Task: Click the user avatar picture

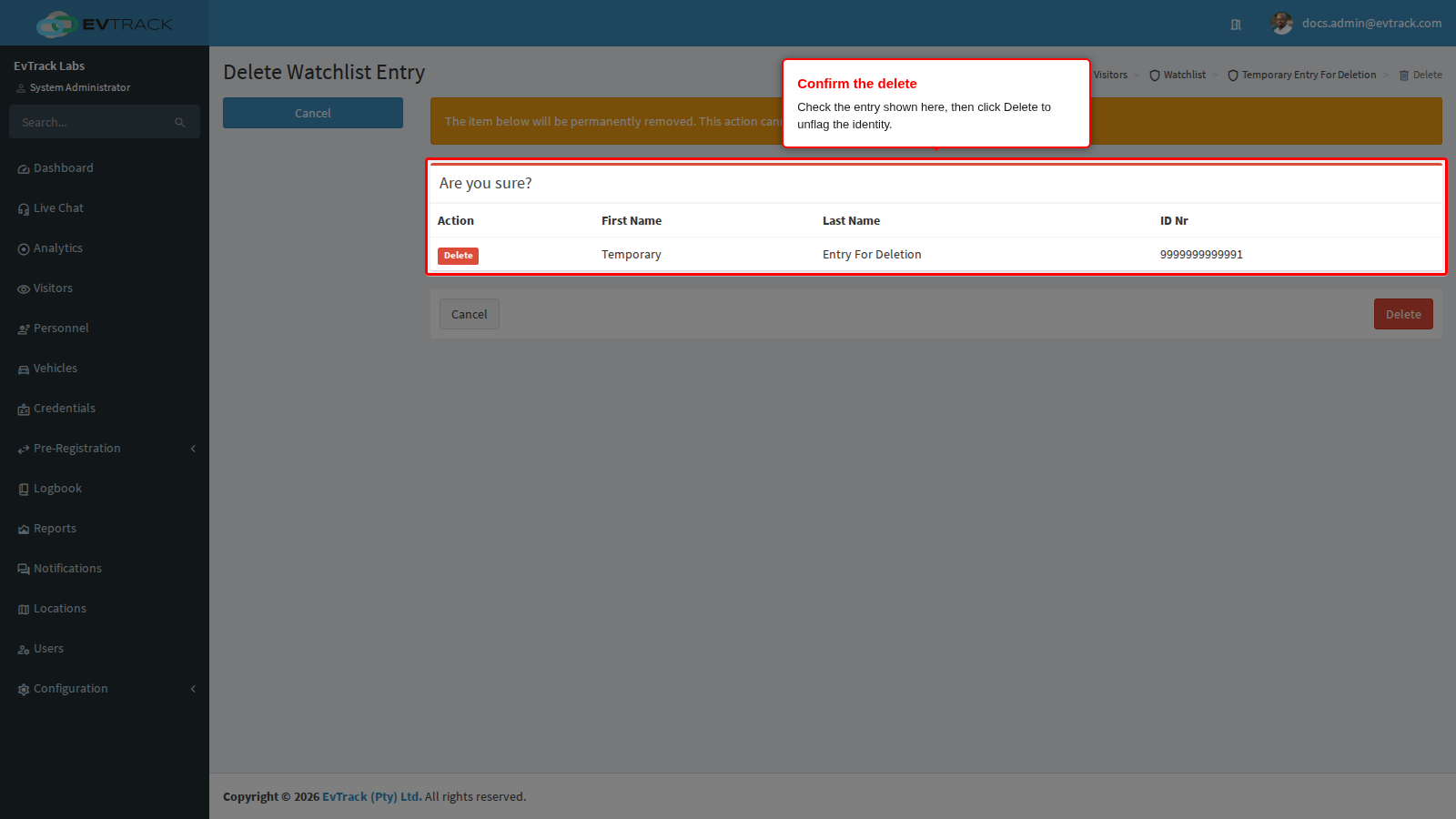Action: [x=1282, y=24]
